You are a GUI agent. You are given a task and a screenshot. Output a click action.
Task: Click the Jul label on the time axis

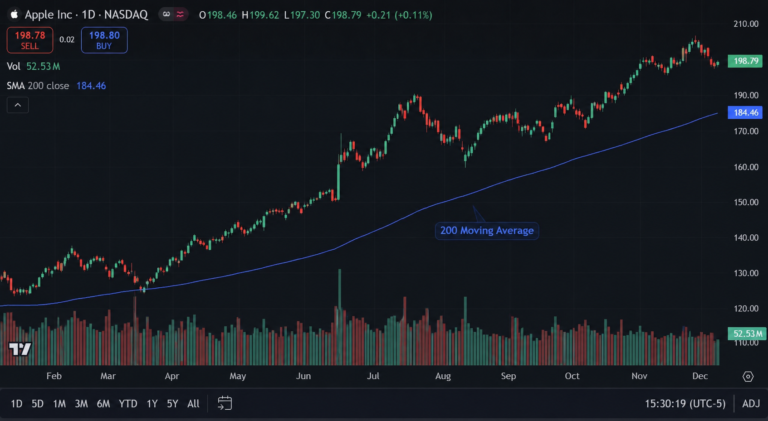(x=373, y=376)
